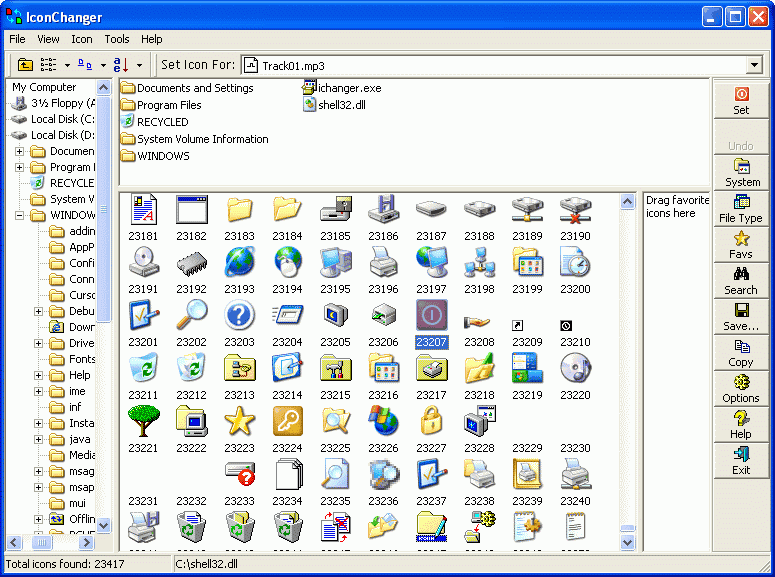This screenshot has height=577, width=775.
Task: Click the Set button
Action: (x=741, y=101)
